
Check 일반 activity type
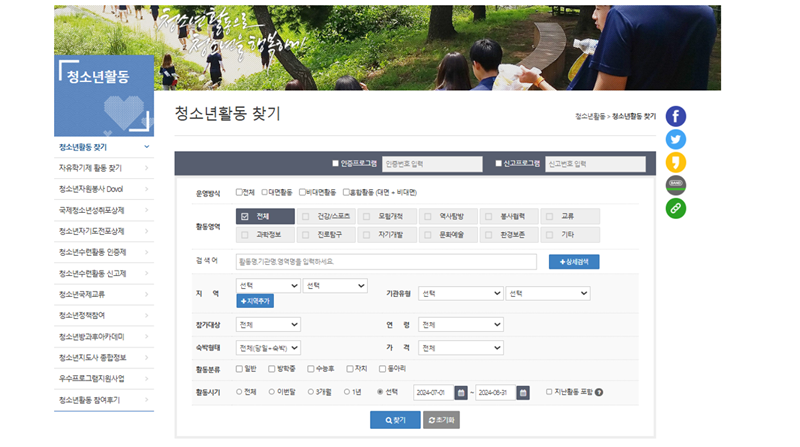click(x=239, y=368)
